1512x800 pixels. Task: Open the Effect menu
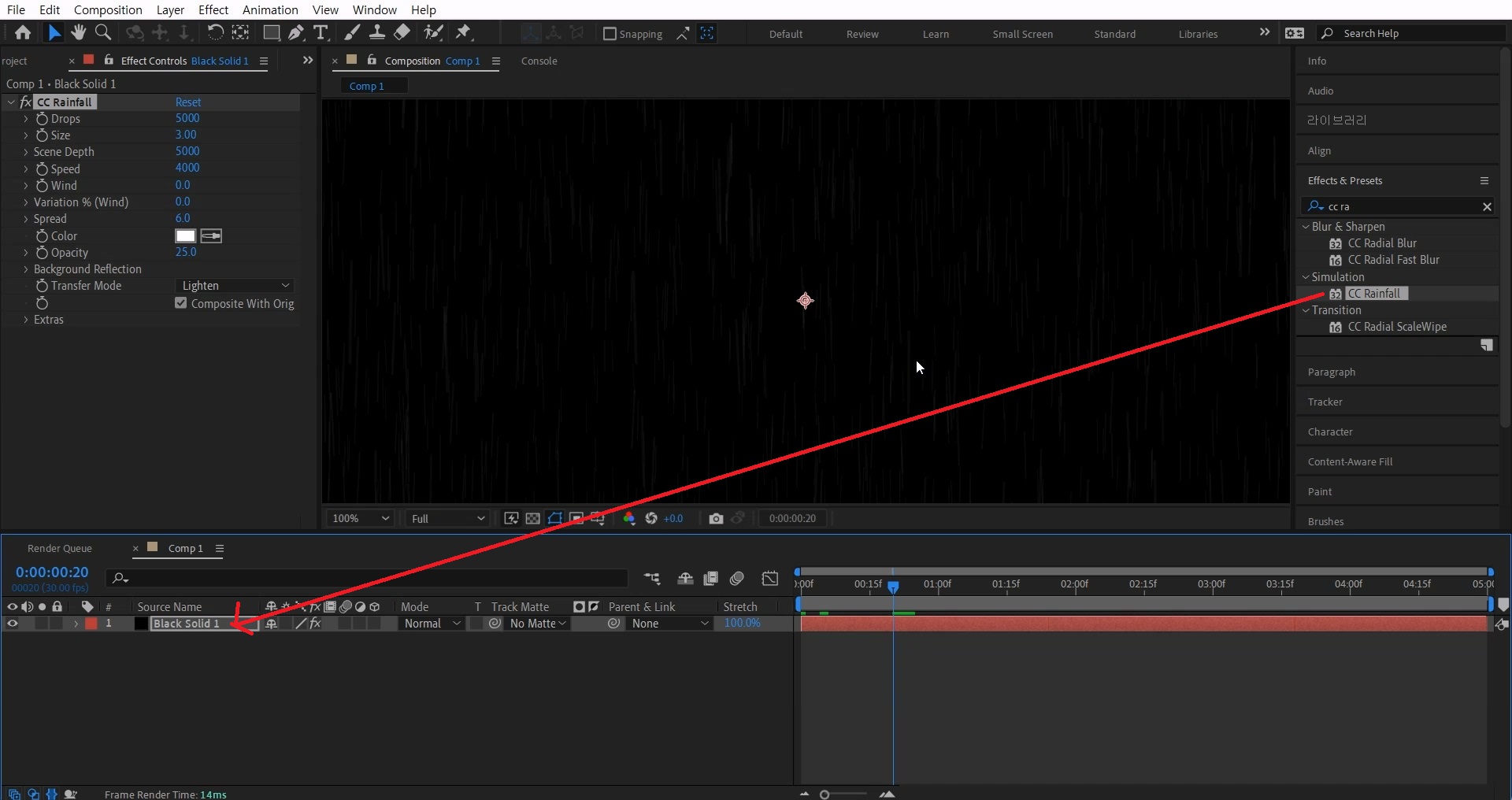pyautogui.click(x=213, y=9)
